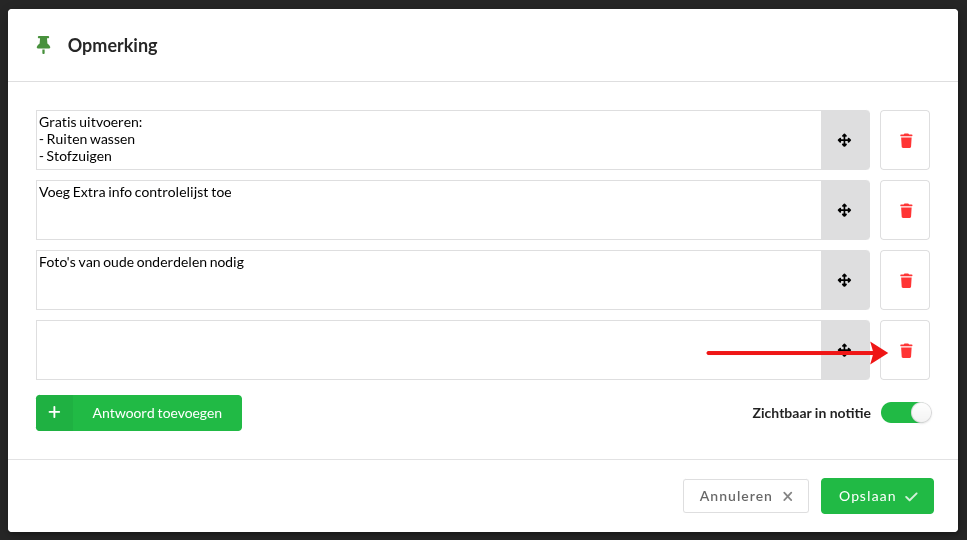Click the plus icon to add answer

[x=55, y=412]
